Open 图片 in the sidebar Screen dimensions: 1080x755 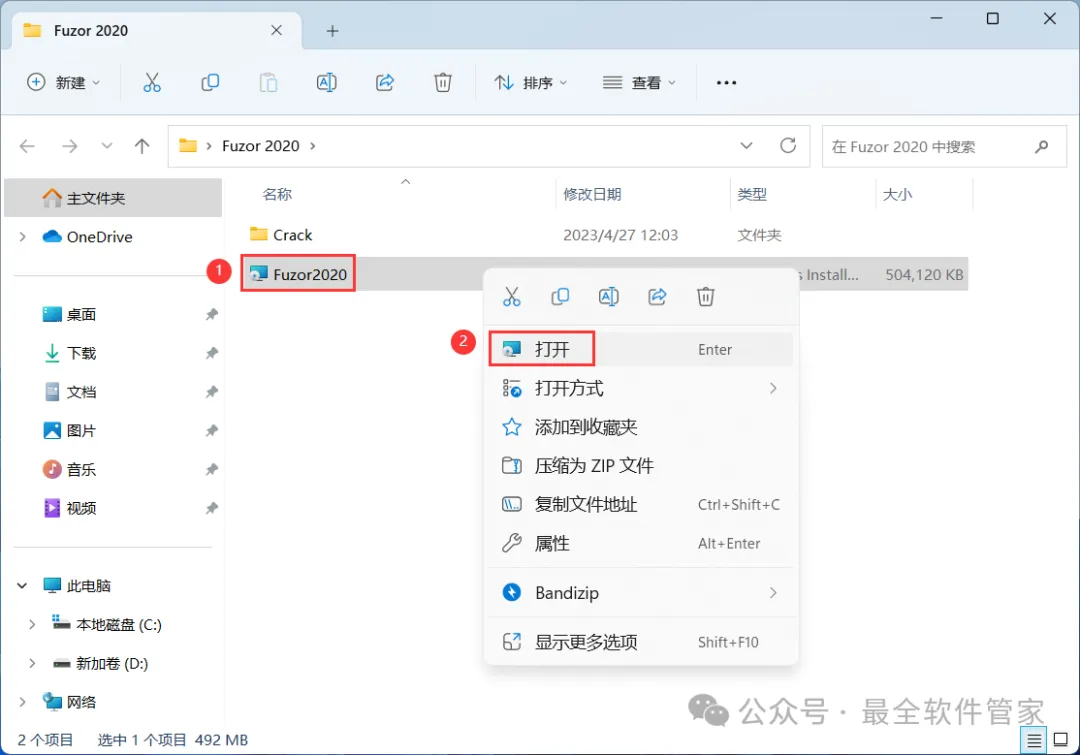coord(81,431)
